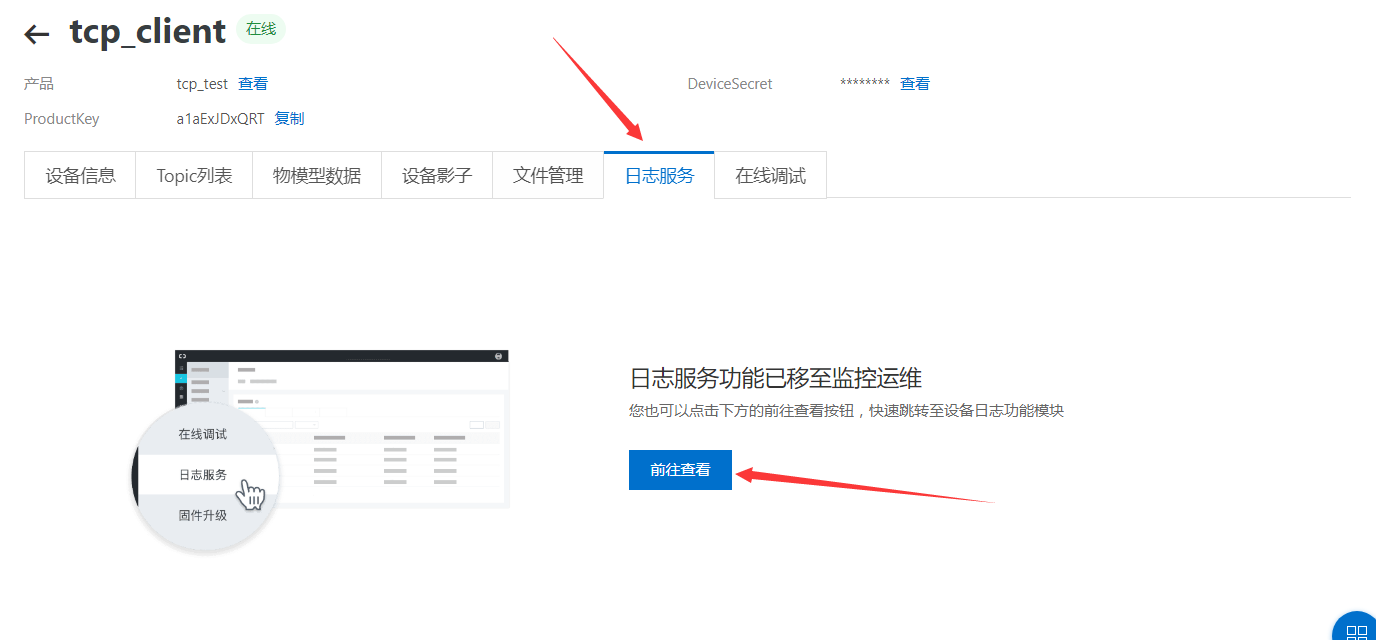This screenshot has width=1376, height=640.
Task: Click the back arrow next to tcp_client
Action: tap(36, 33)
